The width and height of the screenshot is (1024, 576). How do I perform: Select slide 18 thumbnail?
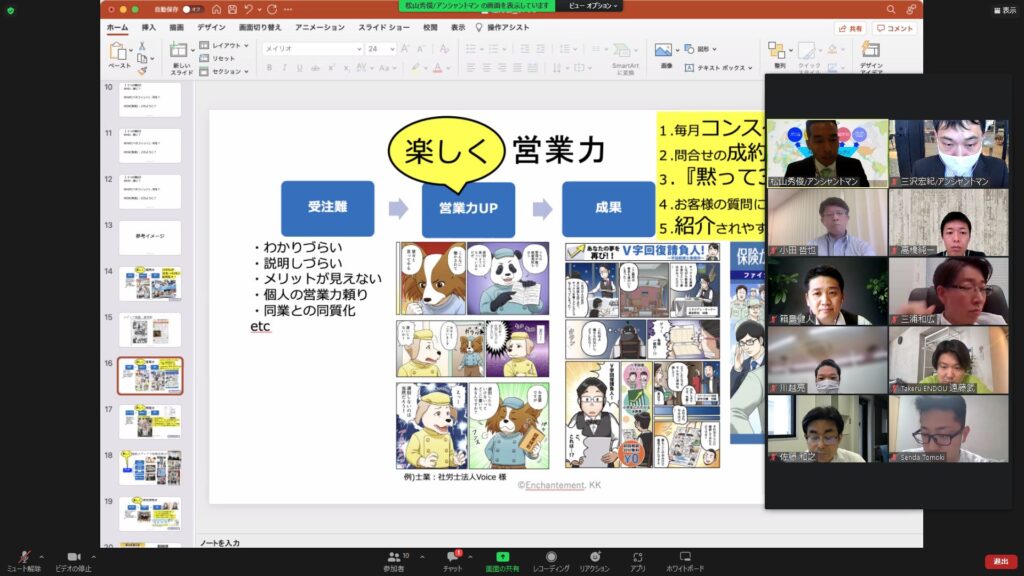[x=150, y=468]
